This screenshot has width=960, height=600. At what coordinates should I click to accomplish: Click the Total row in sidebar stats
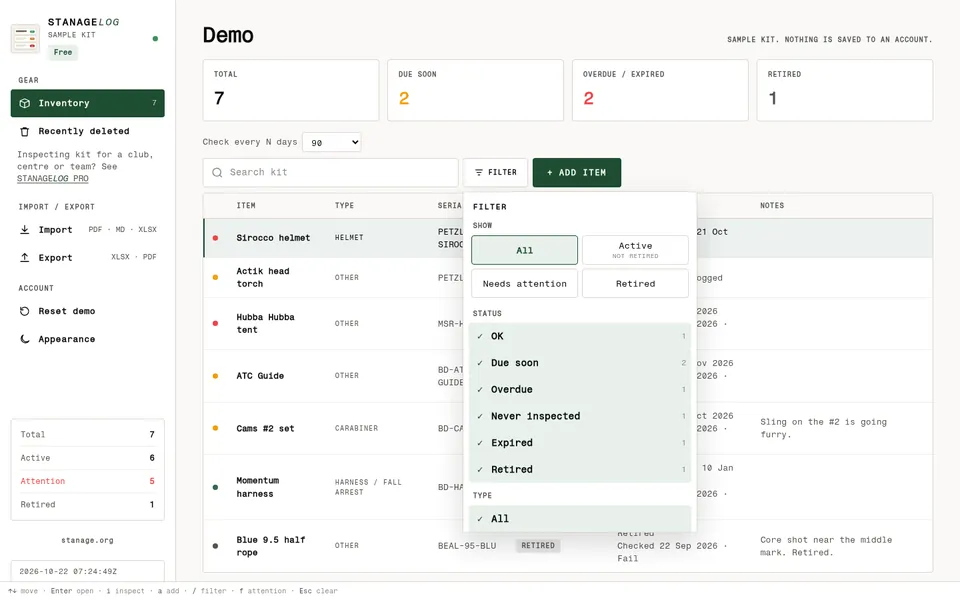tap(88, 435)
